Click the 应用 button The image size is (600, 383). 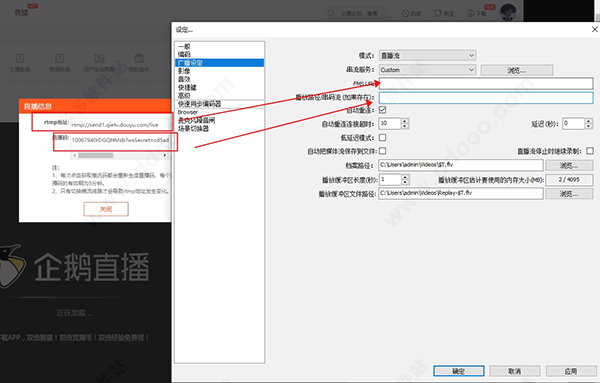pyautogui.click(x=571, y=371)
